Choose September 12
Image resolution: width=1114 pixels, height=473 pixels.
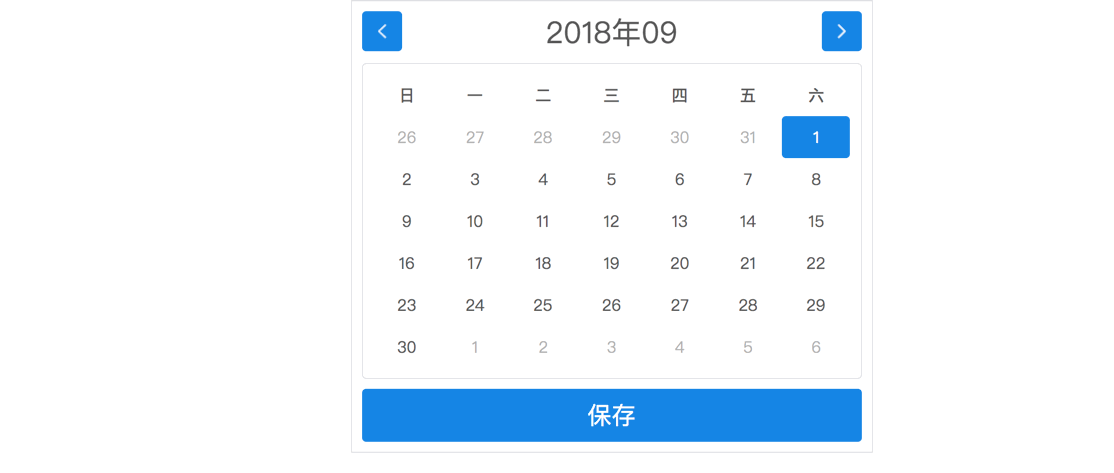click(x=611, y=222)
